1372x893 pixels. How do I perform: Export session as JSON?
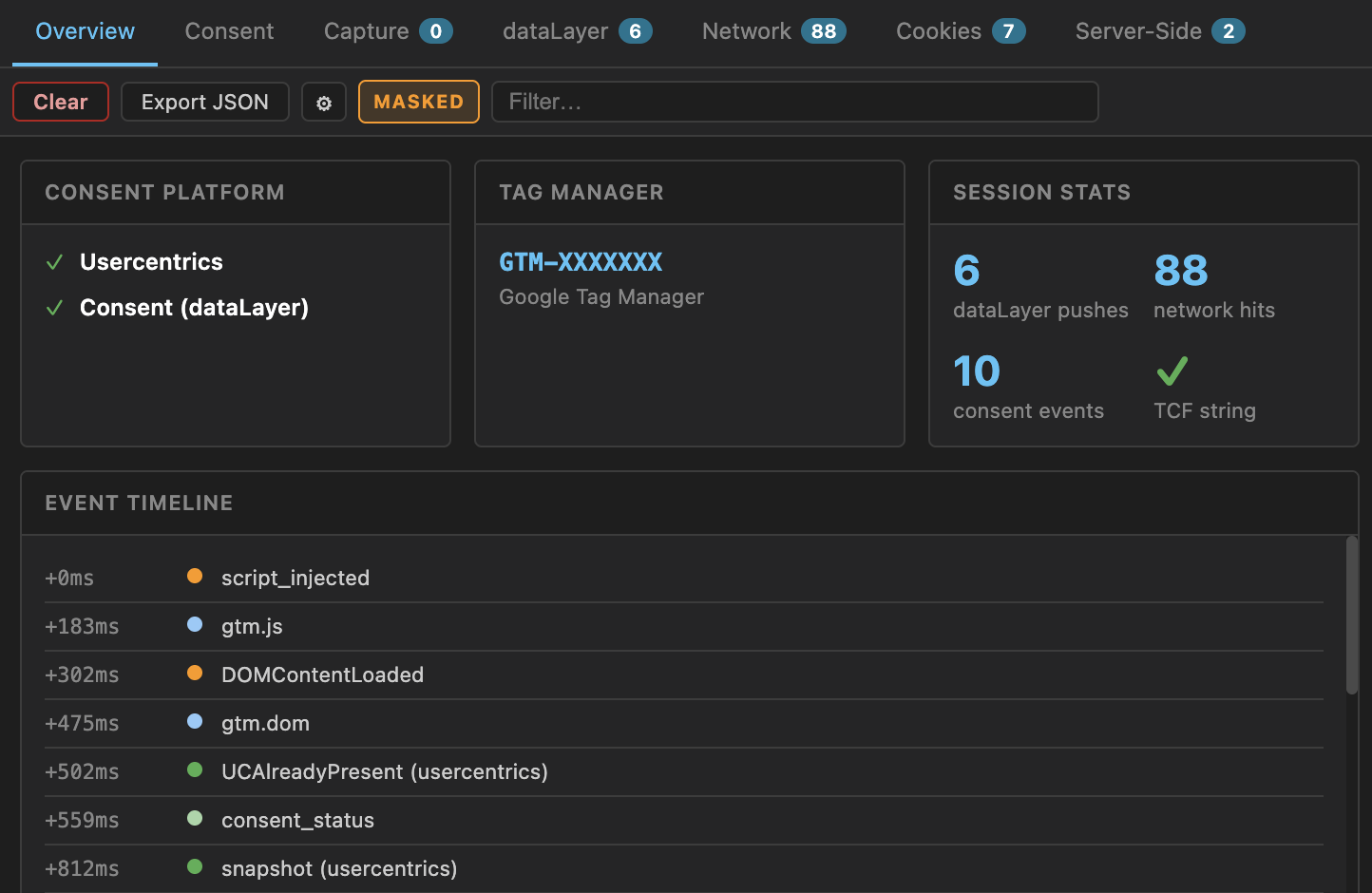point(205,102)
